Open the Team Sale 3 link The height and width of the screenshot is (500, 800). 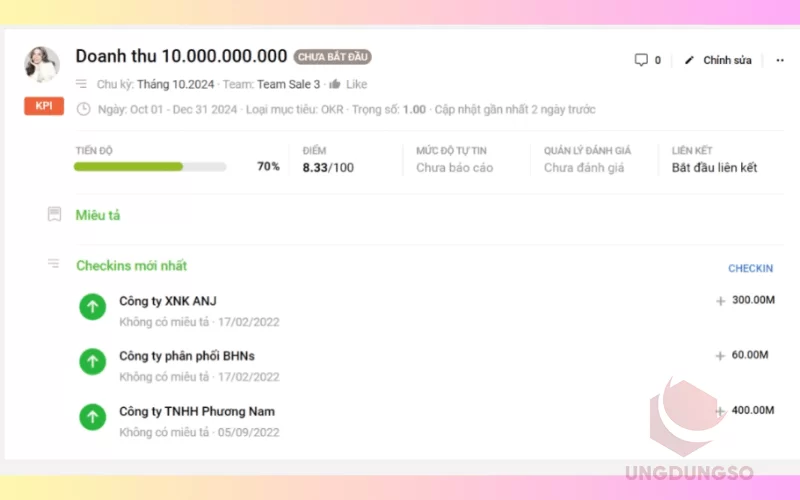[x=289, y=85]
